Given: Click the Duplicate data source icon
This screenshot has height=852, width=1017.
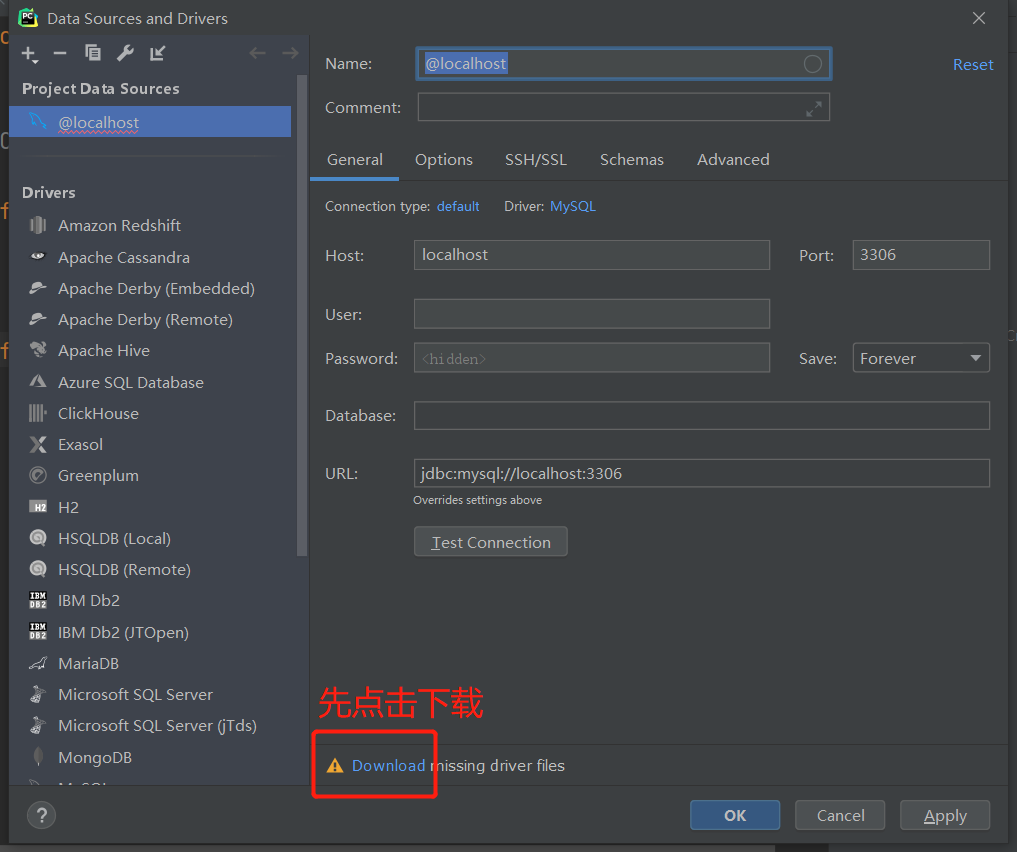Looking at the screenshot, I should tap(93, 53).
